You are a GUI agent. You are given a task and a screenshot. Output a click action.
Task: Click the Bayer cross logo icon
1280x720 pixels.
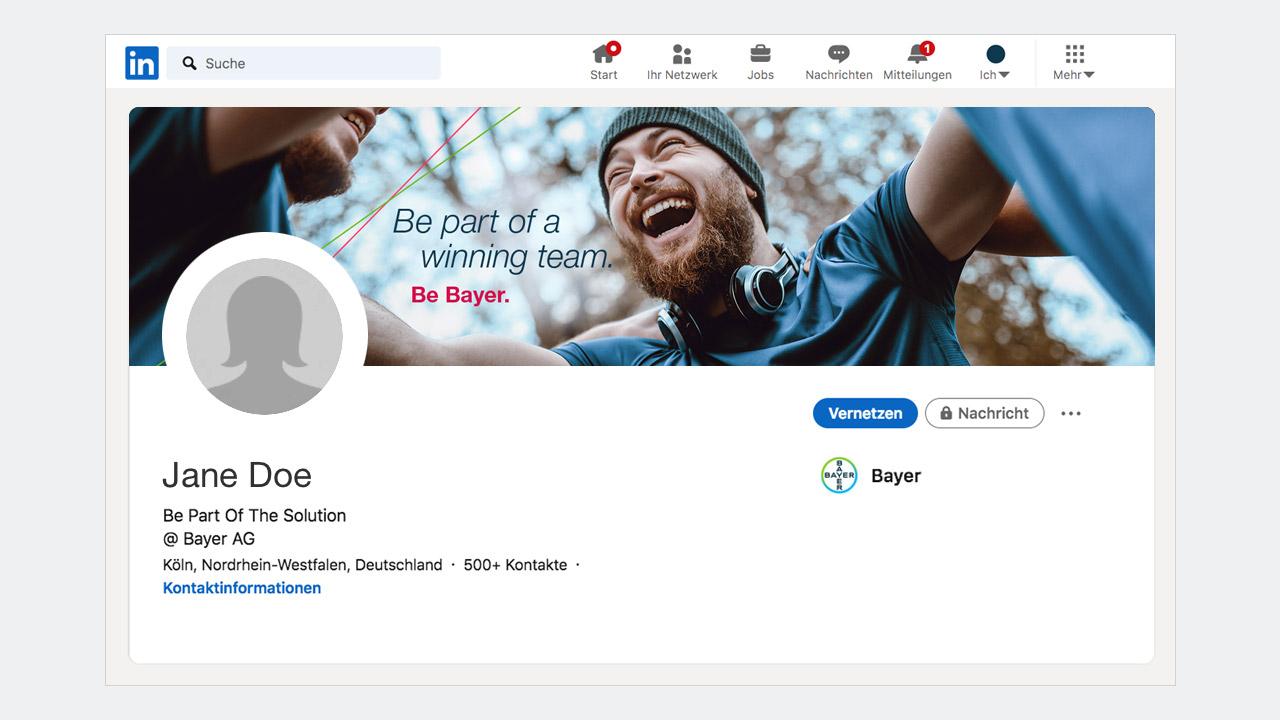click(x=839, y=475)
